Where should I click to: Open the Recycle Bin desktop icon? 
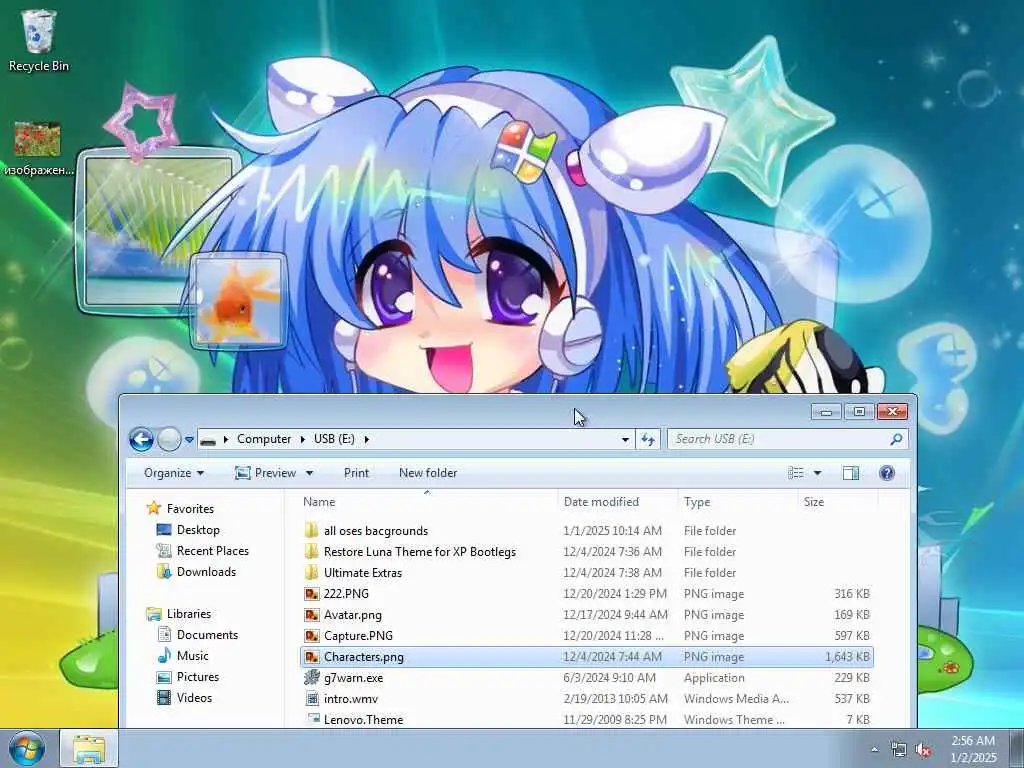coord(39,40)
